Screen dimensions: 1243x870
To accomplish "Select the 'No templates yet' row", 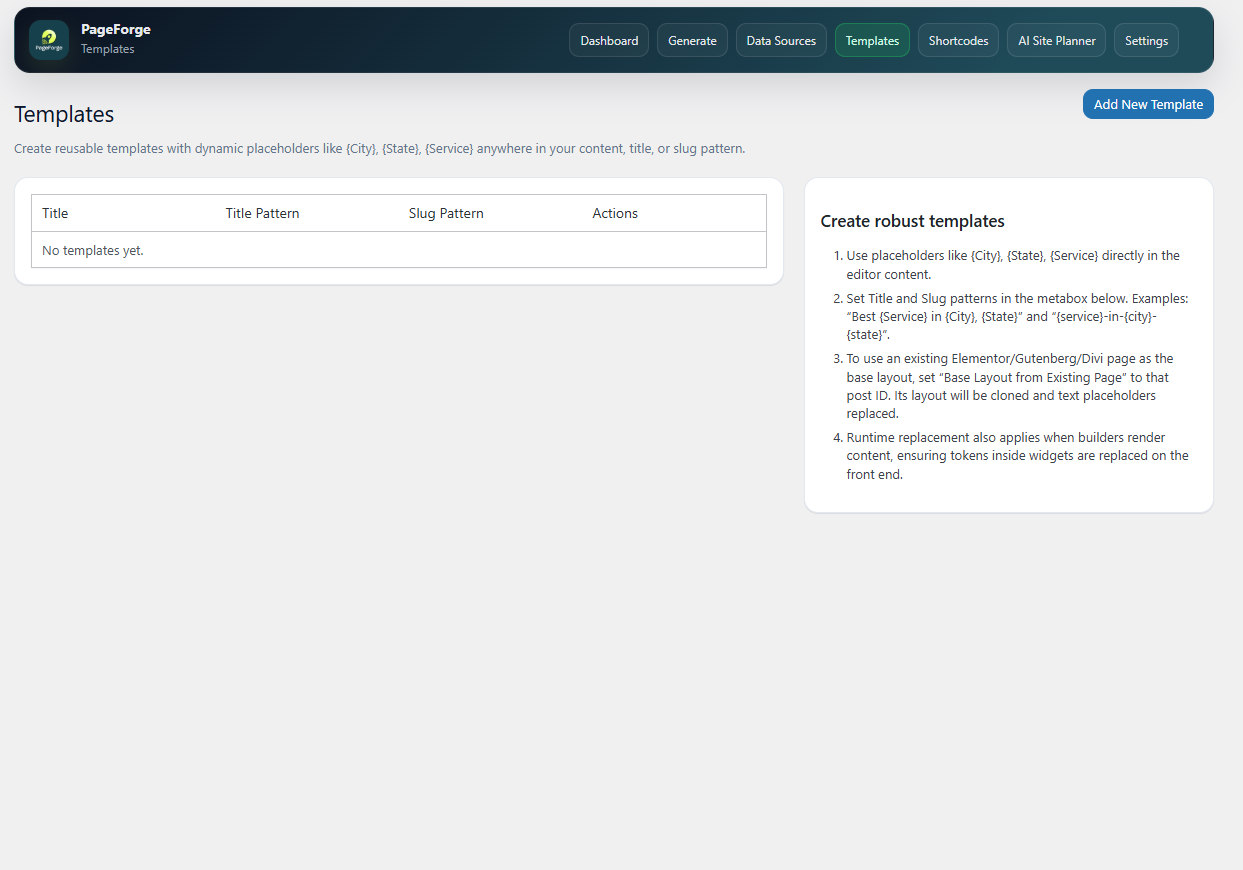I will pos(92,250).
